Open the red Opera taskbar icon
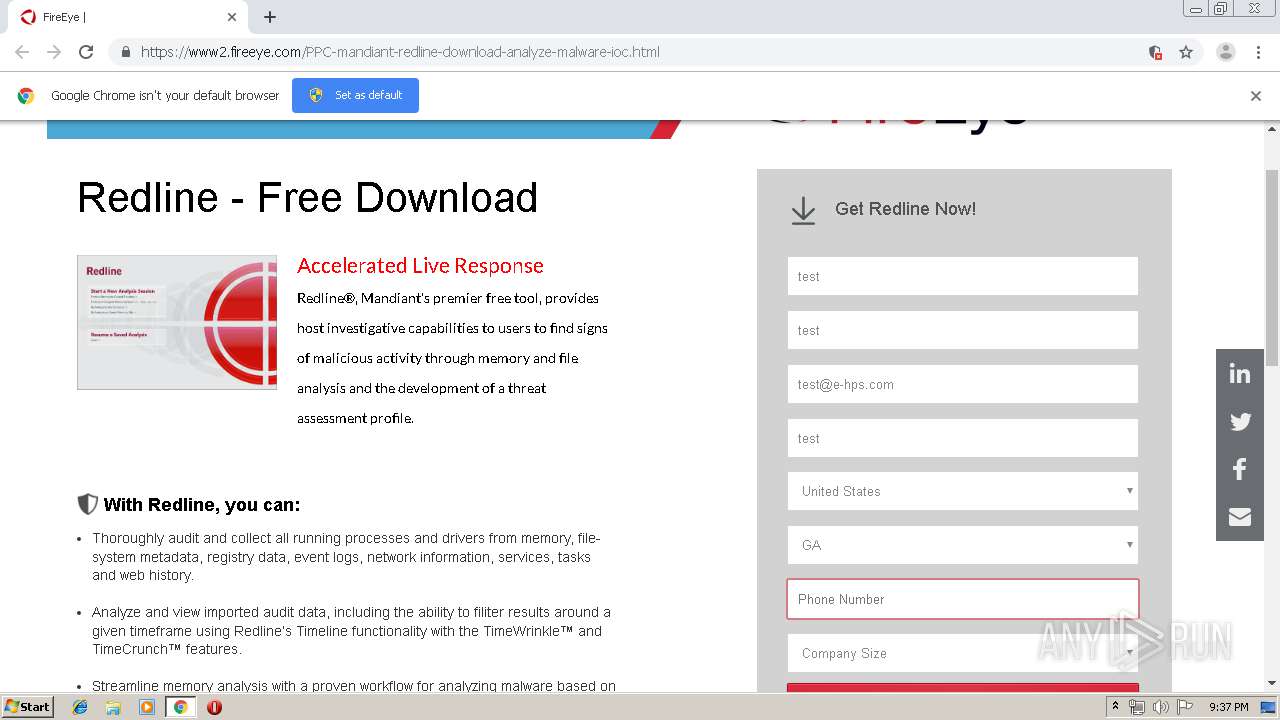The image size is (1280, 720). coord(214,707)
